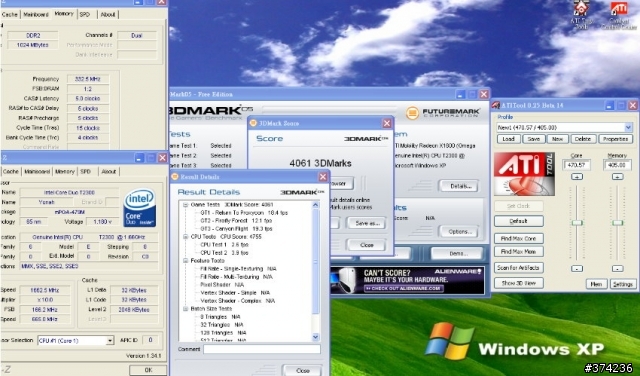The width and height of the screenshot is (640, 376).
Task: Click Show 3D View button
Action: [519, 283]
